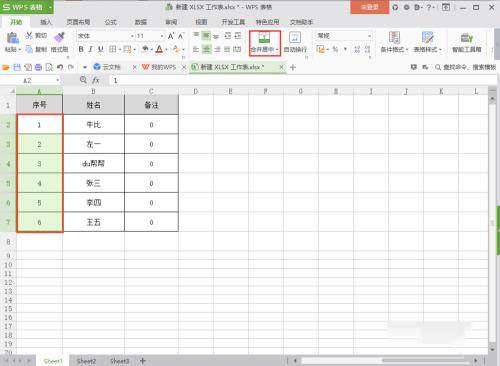Viewport: 500px width, 366px height.
Task: Open the Sheet2 worksheet tab
Action: click(x=86, y=361)
